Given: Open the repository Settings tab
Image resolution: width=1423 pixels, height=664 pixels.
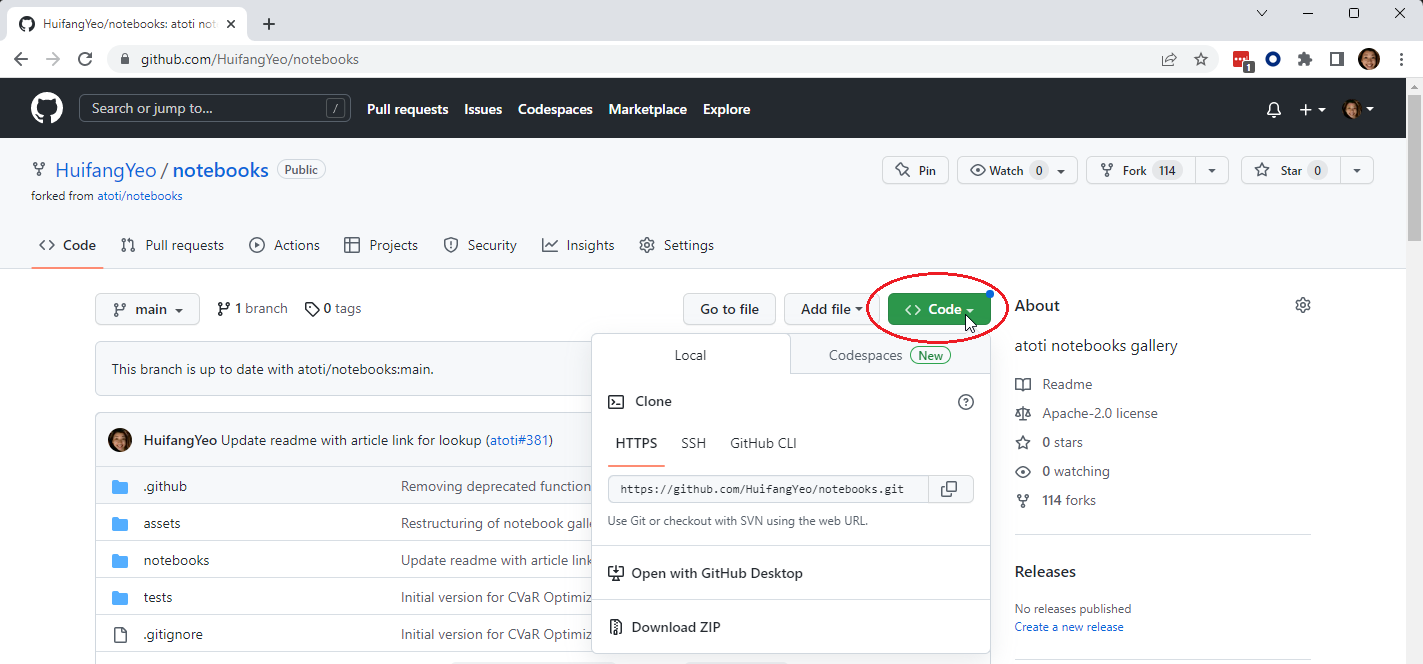Looking at the screenshot, I should pos(677,245).
